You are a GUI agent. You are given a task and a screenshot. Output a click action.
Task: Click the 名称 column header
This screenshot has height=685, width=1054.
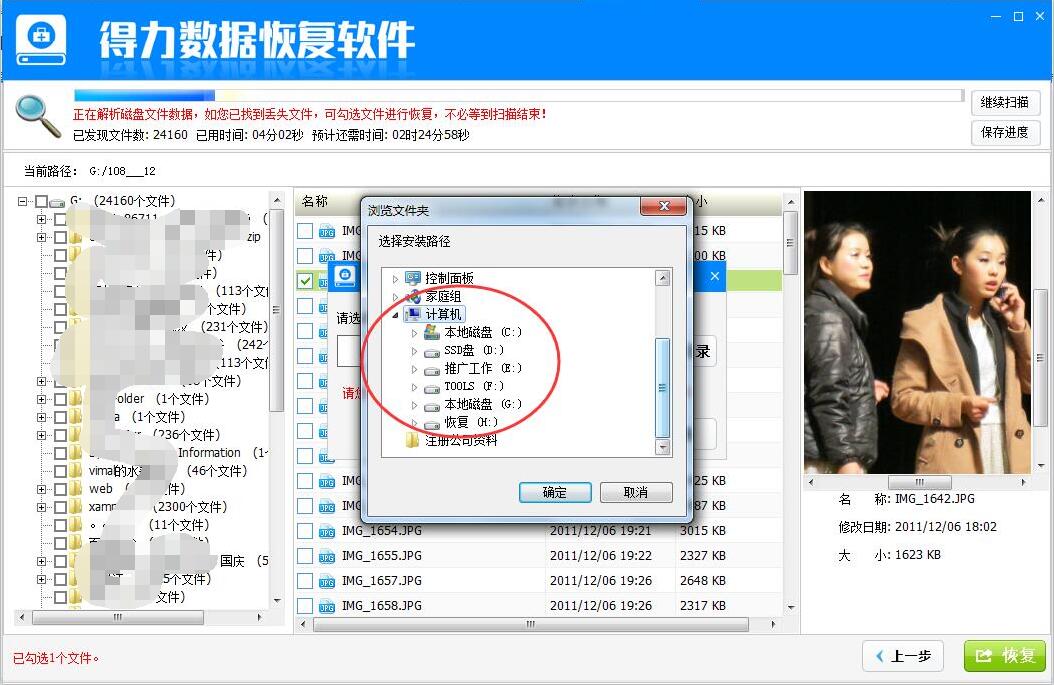[x=315, y=201]
